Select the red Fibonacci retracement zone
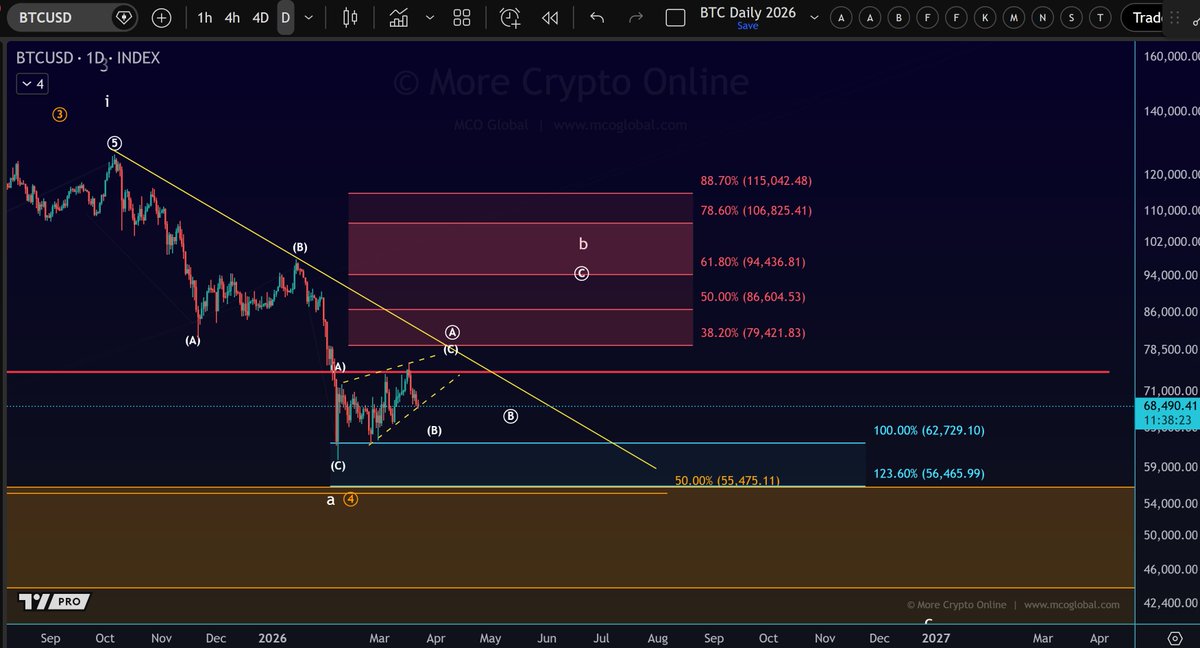The height and width of the screenshot is (648, 1200). 520,270
